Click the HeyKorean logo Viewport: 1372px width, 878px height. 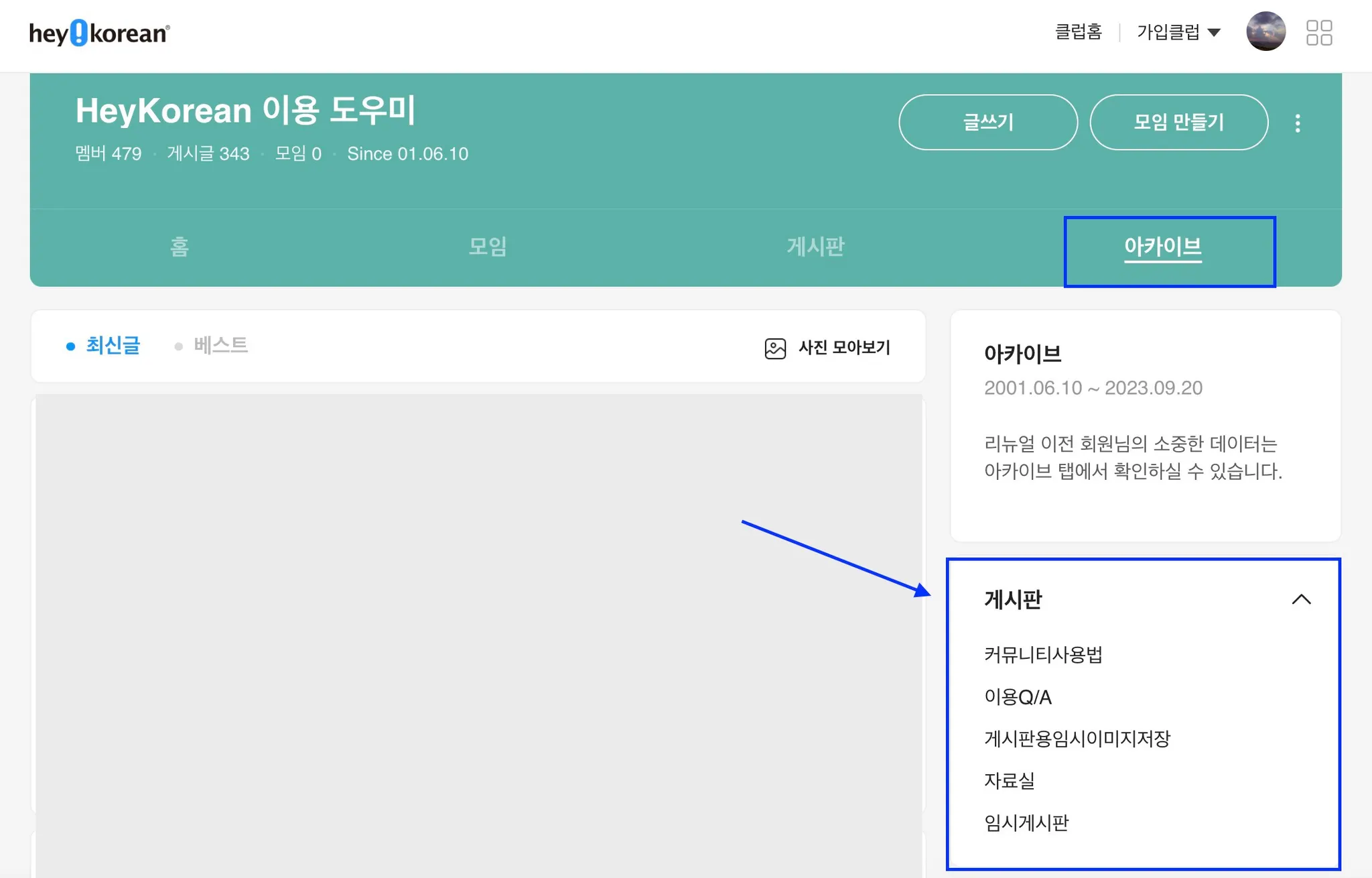(99, 33)
